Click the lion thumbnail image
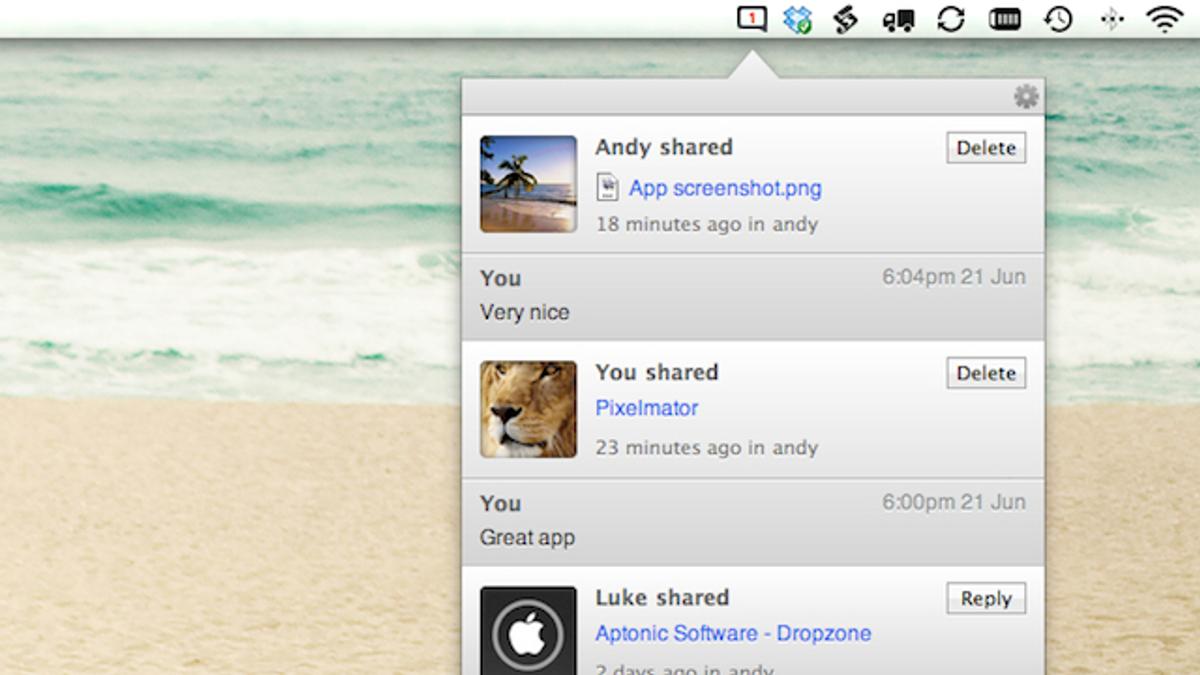Screen dimensions: 1200x675 [528, 409]
